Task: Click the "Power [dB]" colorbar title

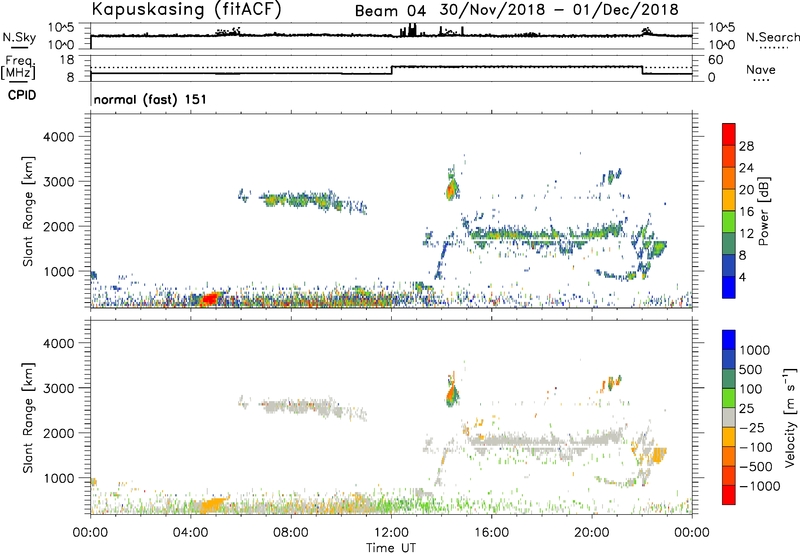Action: pos(764,211)
